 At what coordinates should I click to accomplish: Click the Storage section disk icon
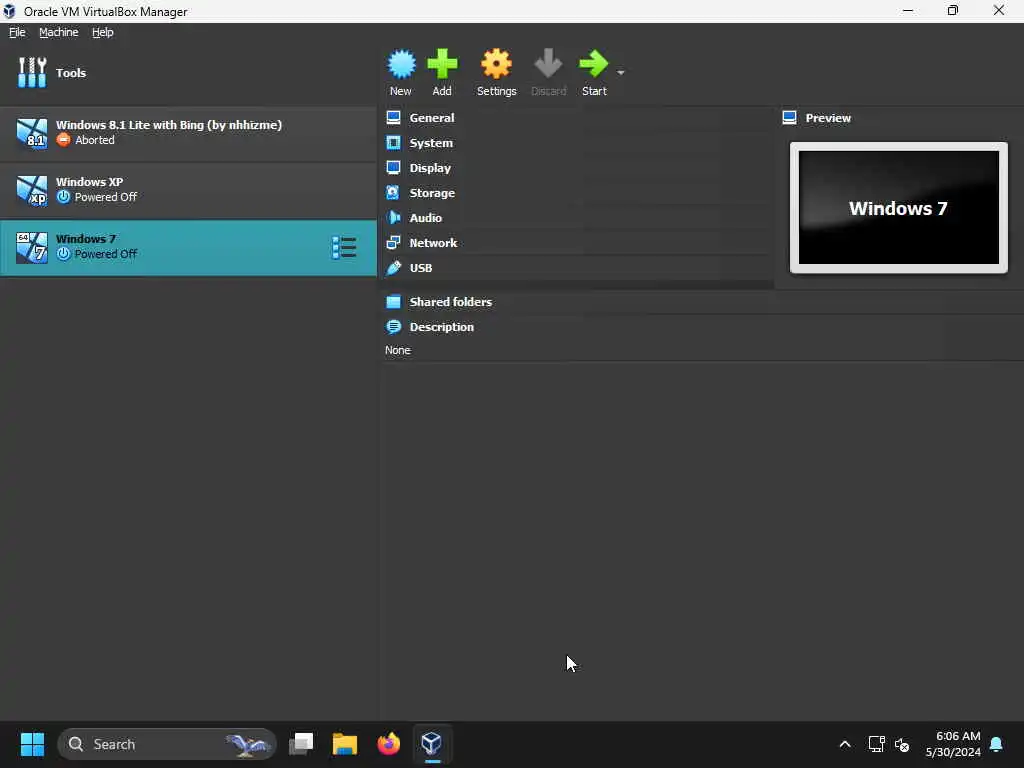coord(393,193)
